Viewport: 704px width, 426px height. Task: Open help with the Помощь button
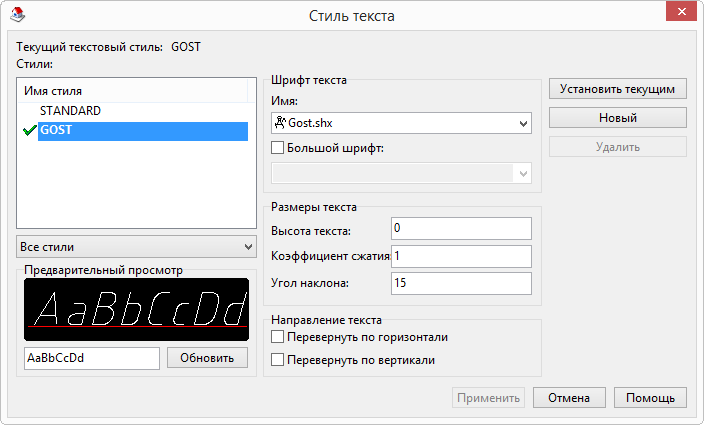click(650, 398)
